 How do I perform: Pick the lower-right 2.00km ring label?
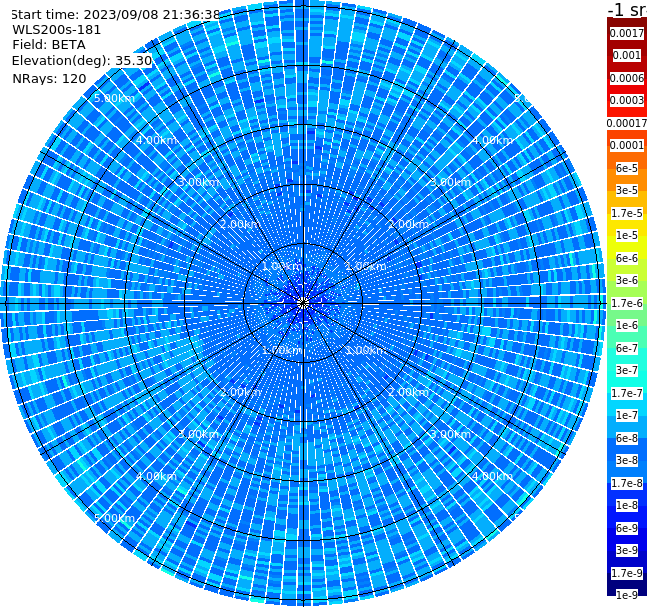pos(409,392)
